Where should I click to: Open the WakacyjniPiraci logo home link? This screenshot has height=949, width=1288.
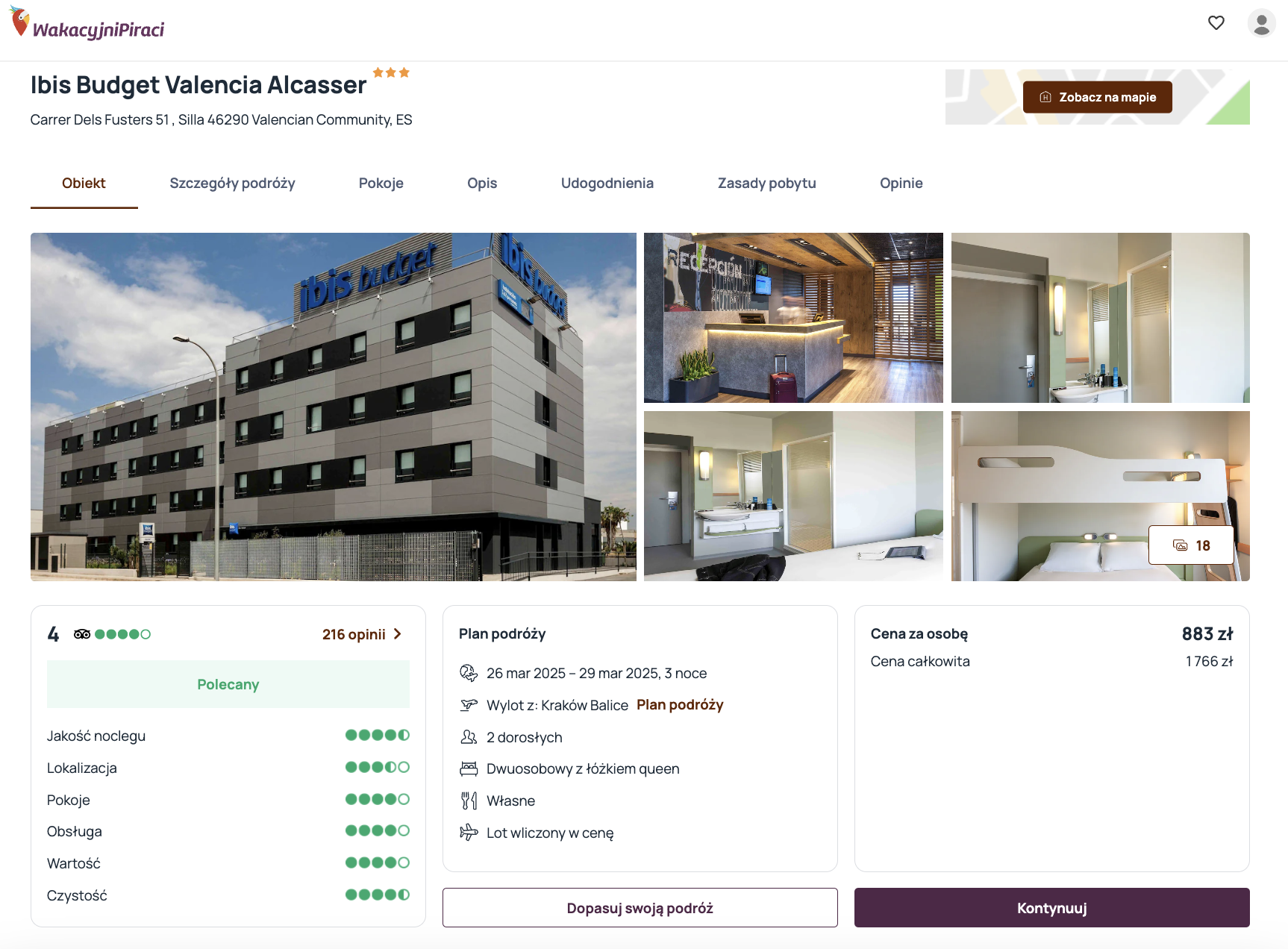click(x=87, y=23)
